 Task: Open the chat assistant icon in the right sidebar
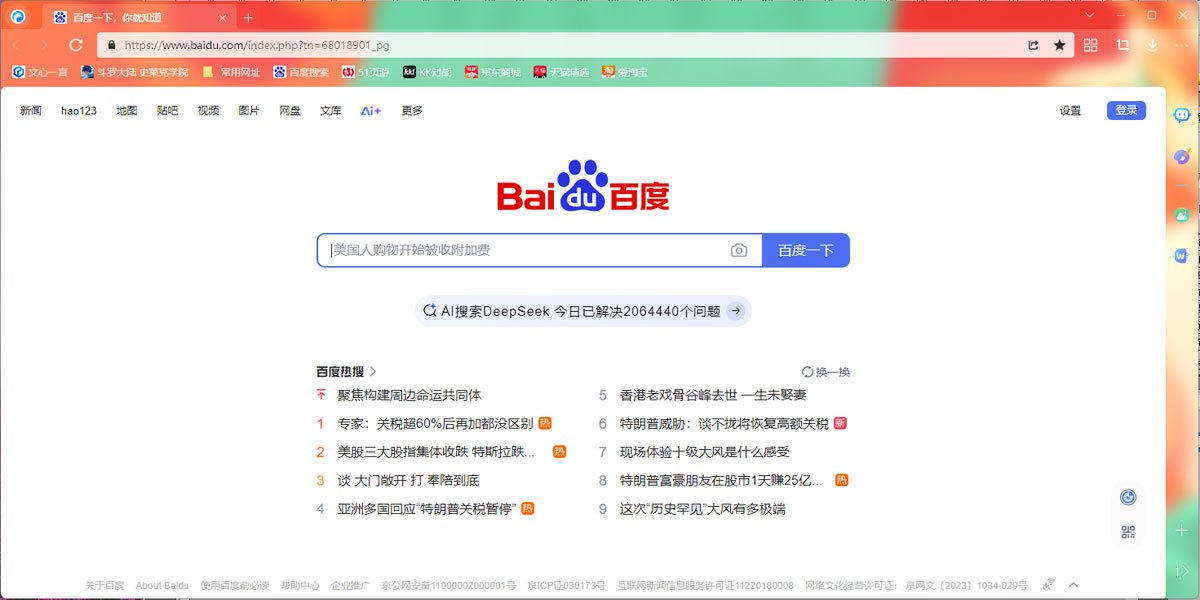point(1181,116)
